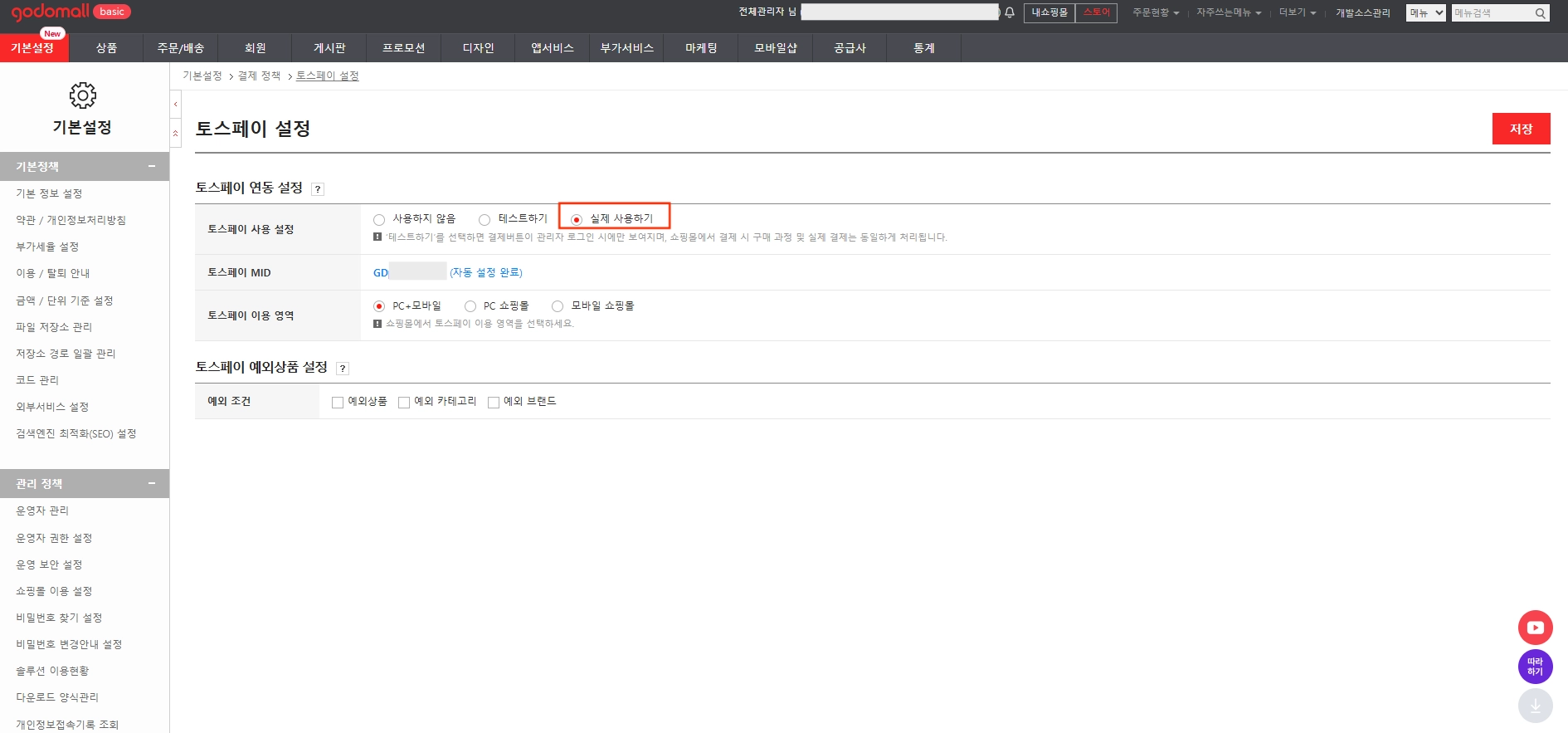Open the 마케팅 top menu
1568x733 pixels.
click(x=701, y=48)
